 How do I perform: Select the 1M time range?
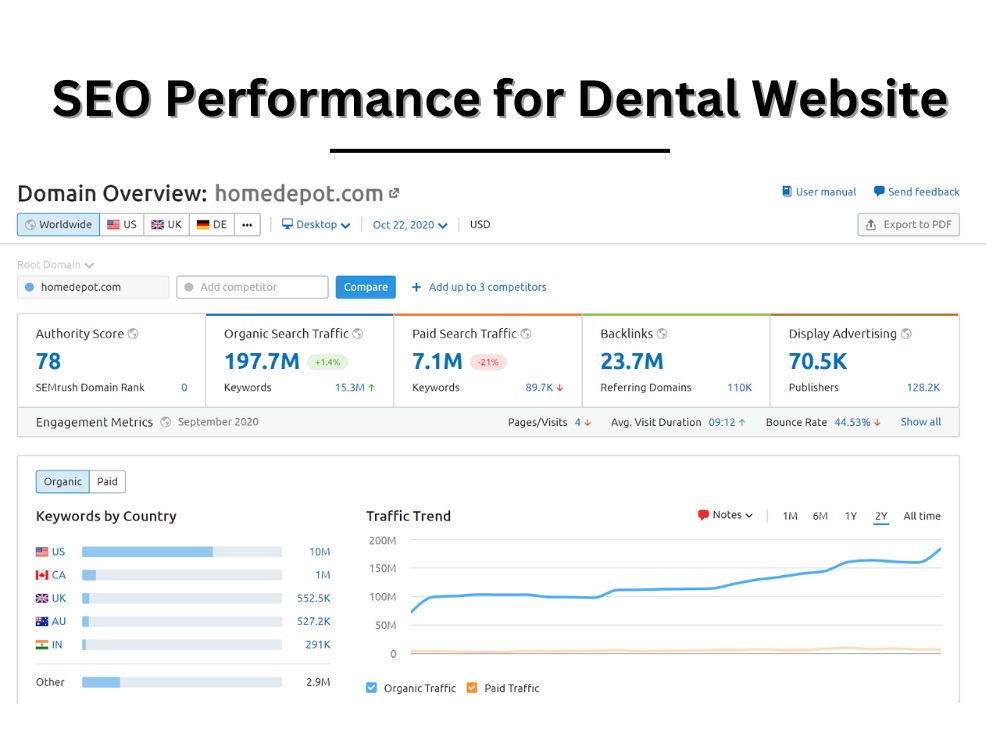[x=790, y=516]
